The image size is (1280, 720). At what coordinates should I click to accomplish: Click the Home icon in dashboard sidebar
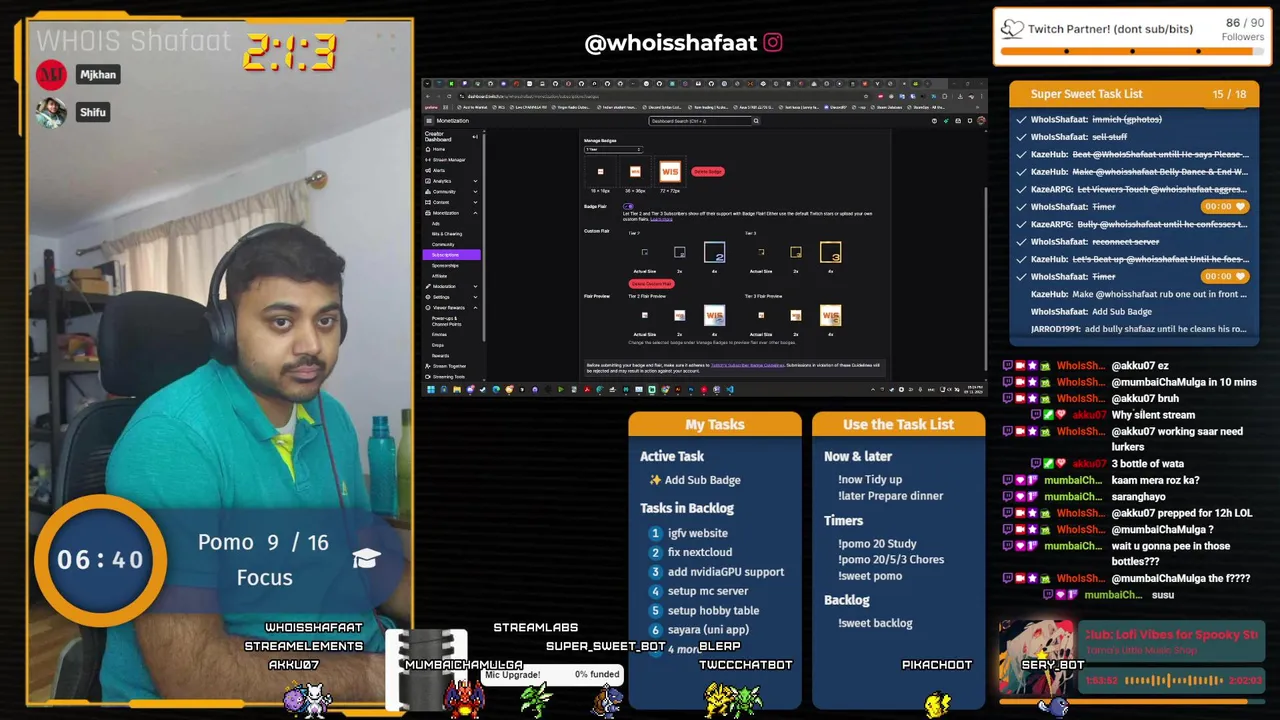point(428,149)
